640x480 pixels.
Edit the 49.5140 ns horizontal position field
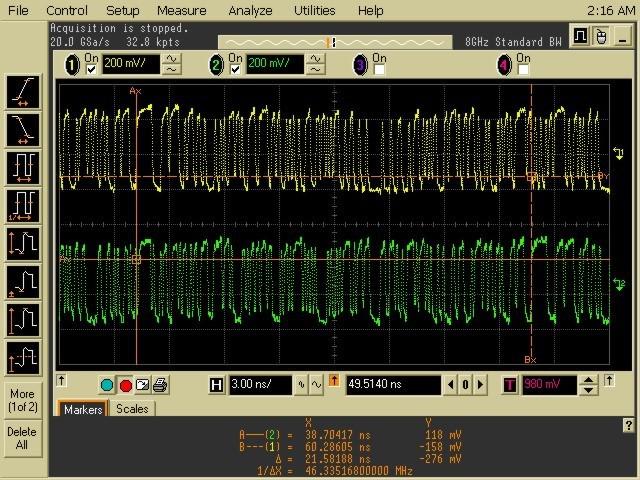tap(393, 384)
